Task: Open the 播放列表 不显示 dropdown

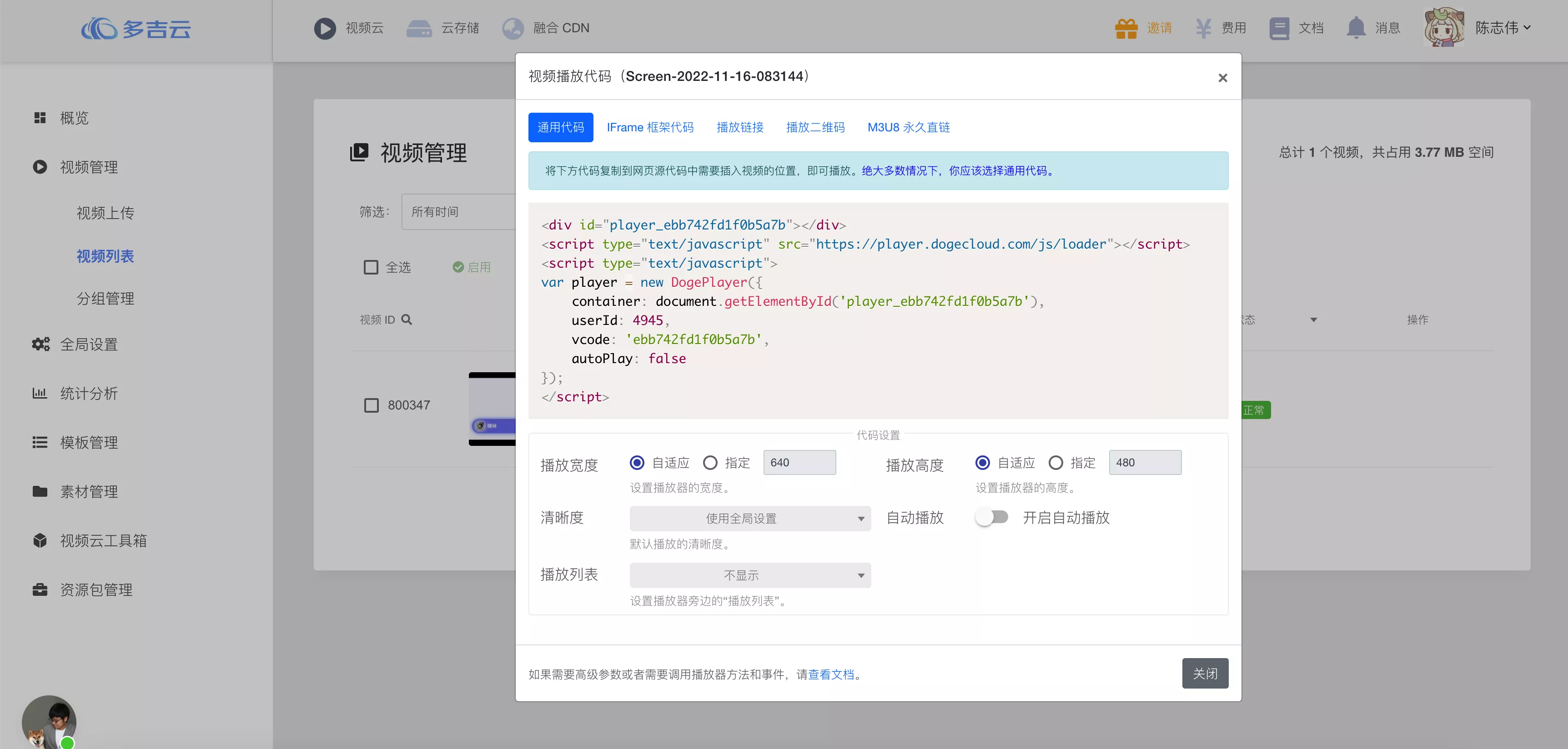Action: click(750, 575)
